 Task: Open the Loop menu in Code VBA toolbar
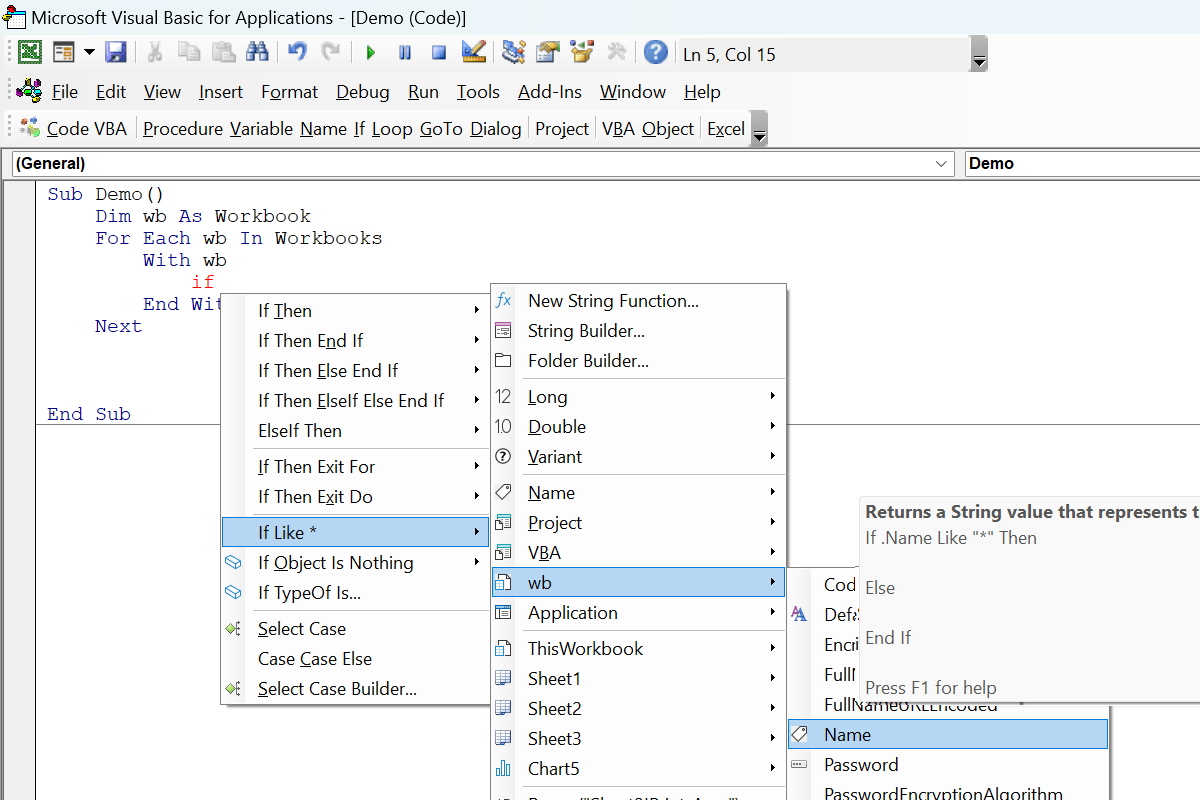pos(392,129)
